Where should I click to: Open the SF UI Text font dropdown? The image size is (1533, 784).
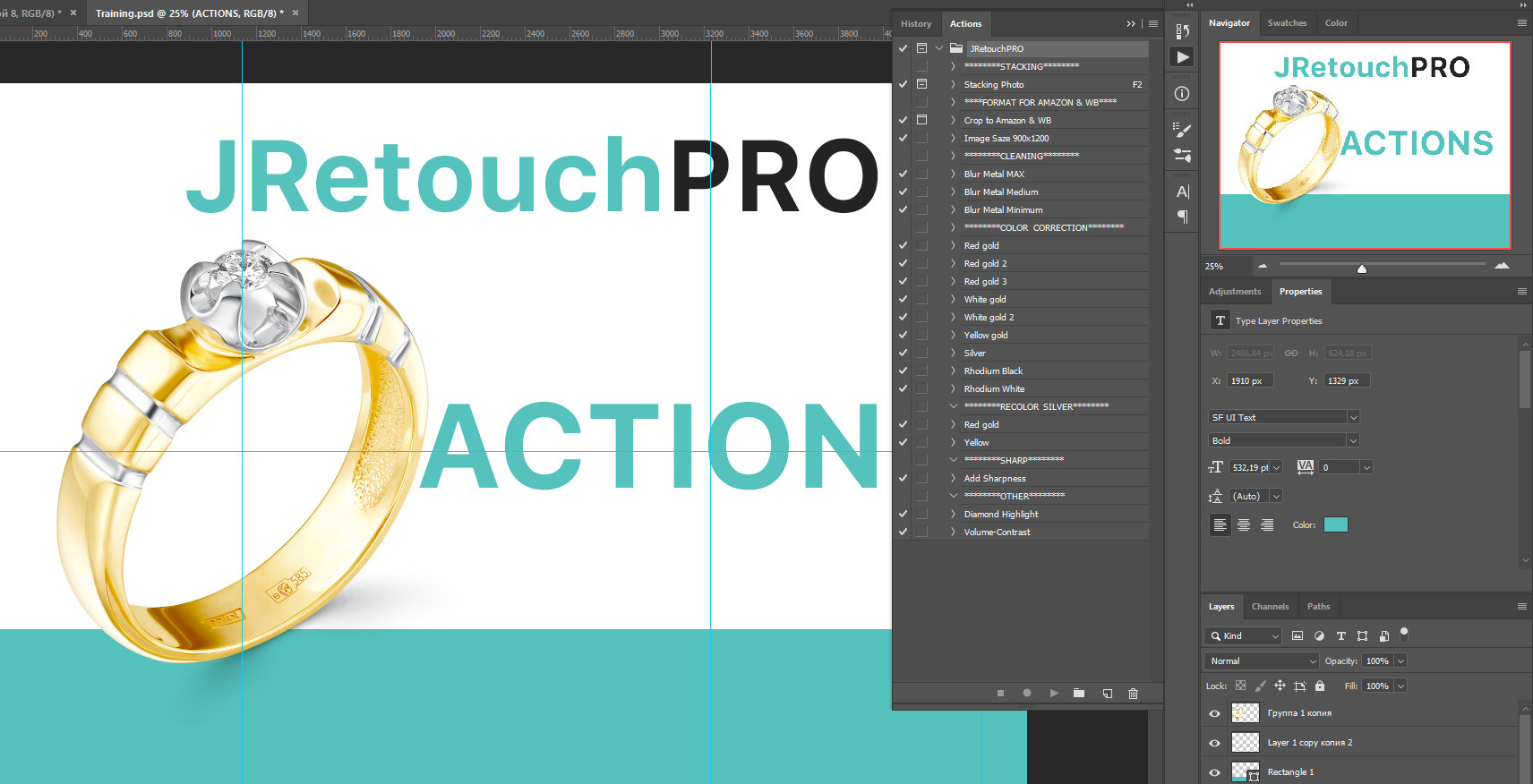point(1353,418)
